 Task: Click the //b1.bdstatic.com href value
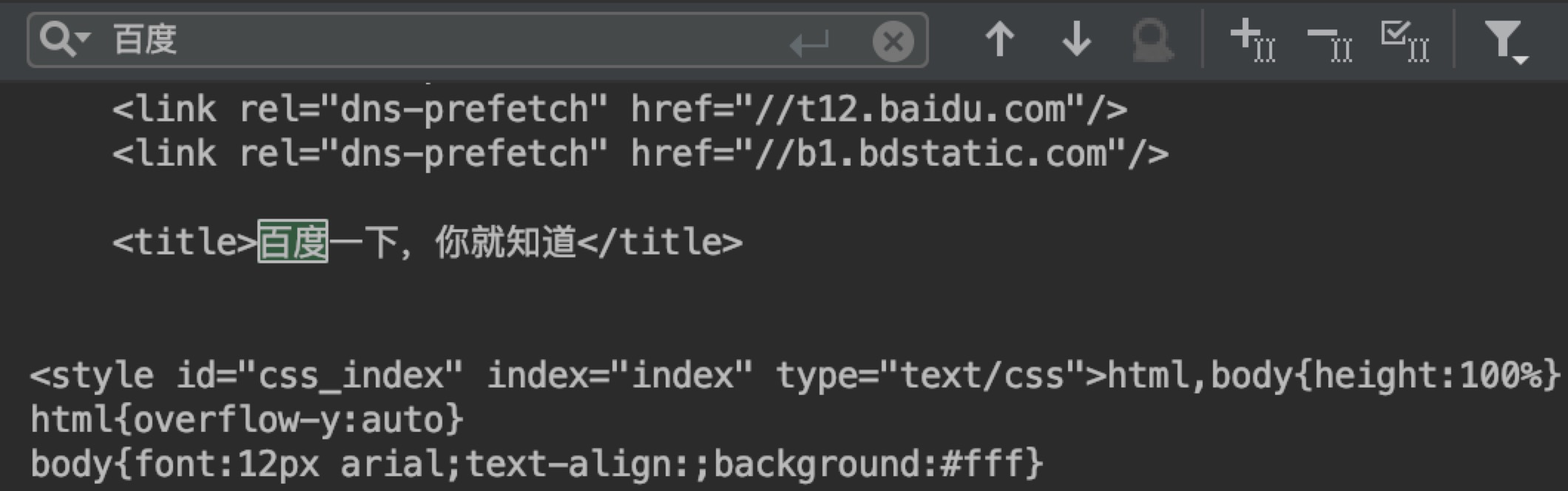coord(930,154)
